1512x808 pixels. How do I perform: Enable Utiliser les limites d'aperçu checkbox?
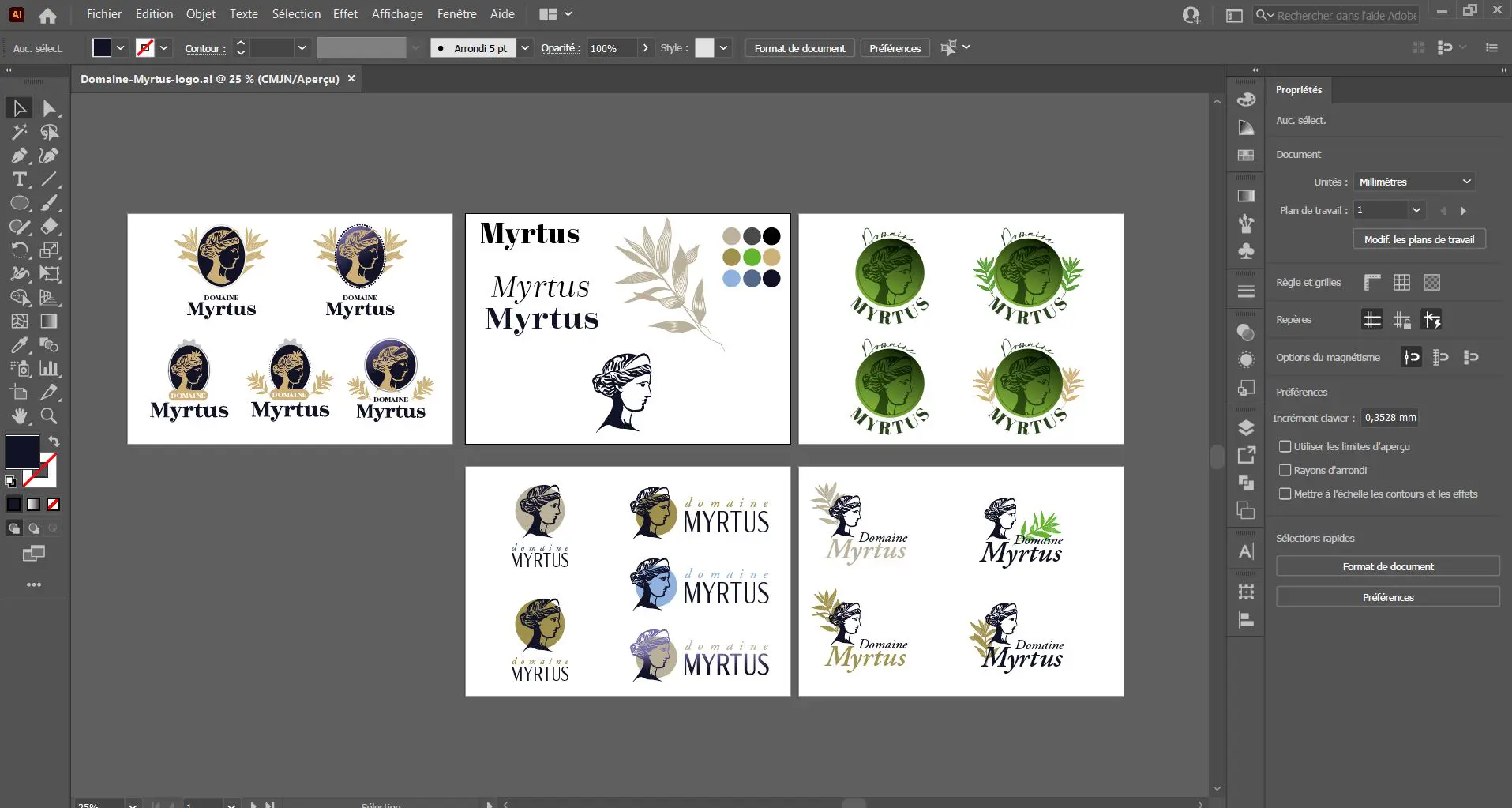point(1285,446)
